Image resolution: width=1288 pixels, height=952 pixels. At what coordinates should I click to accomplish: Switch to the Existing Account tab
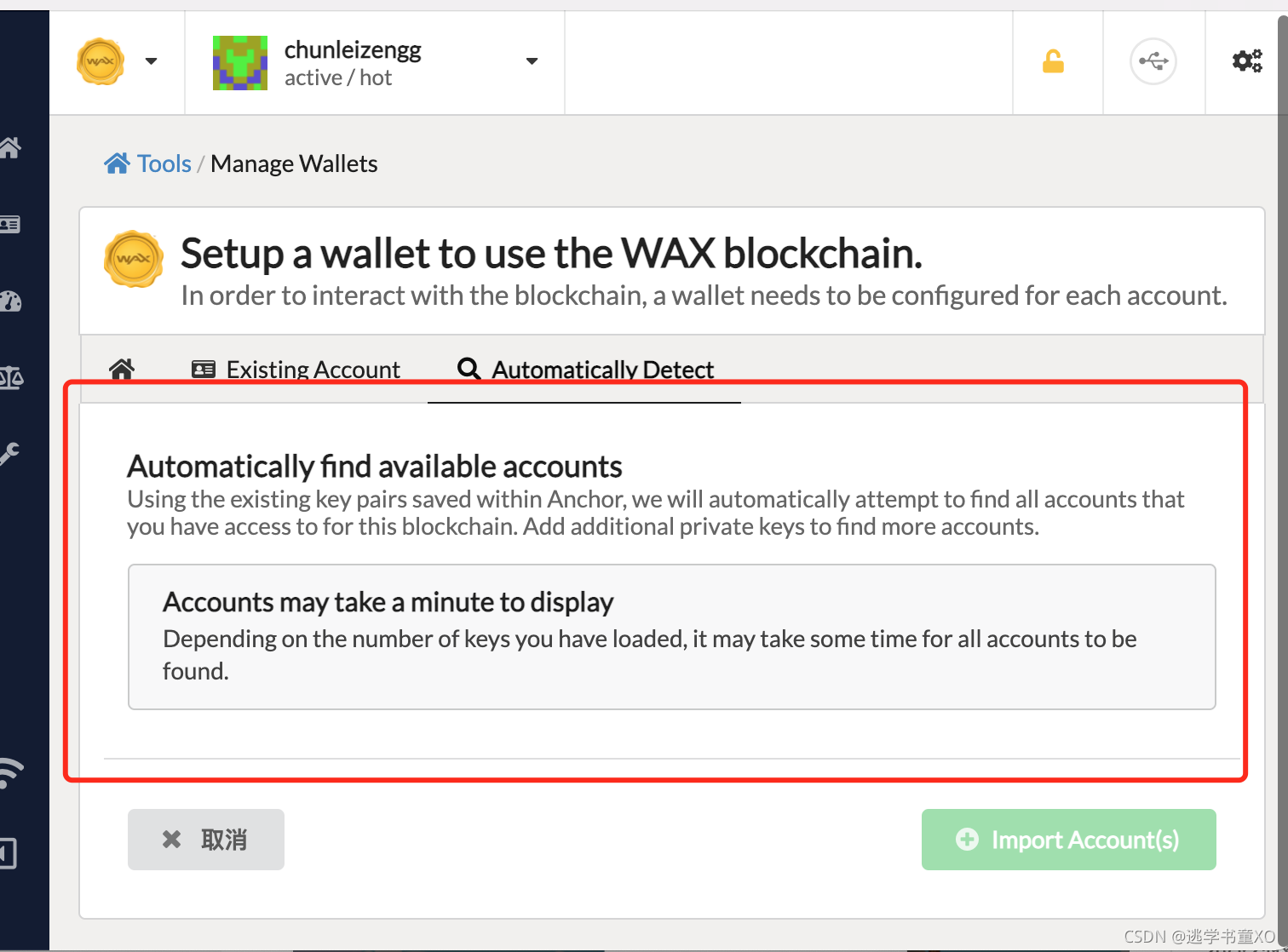(x=296, y=370)
